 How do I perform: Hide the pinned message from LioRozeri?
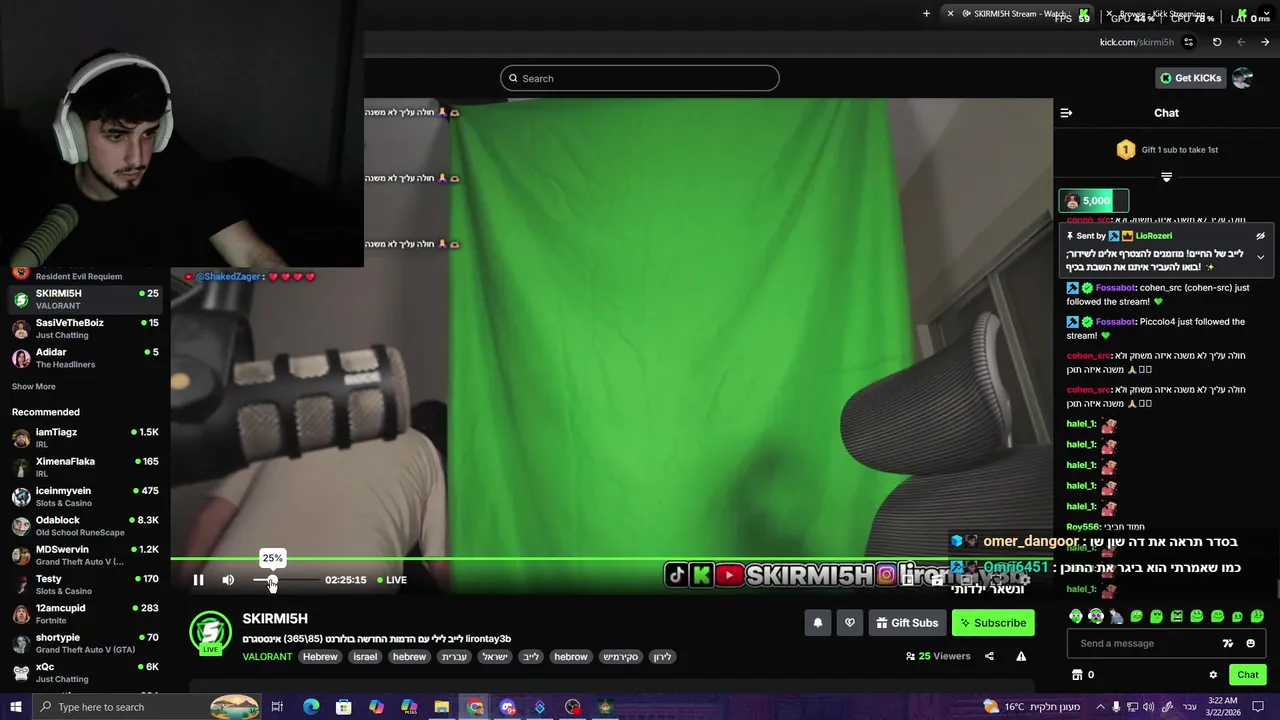1260,236
